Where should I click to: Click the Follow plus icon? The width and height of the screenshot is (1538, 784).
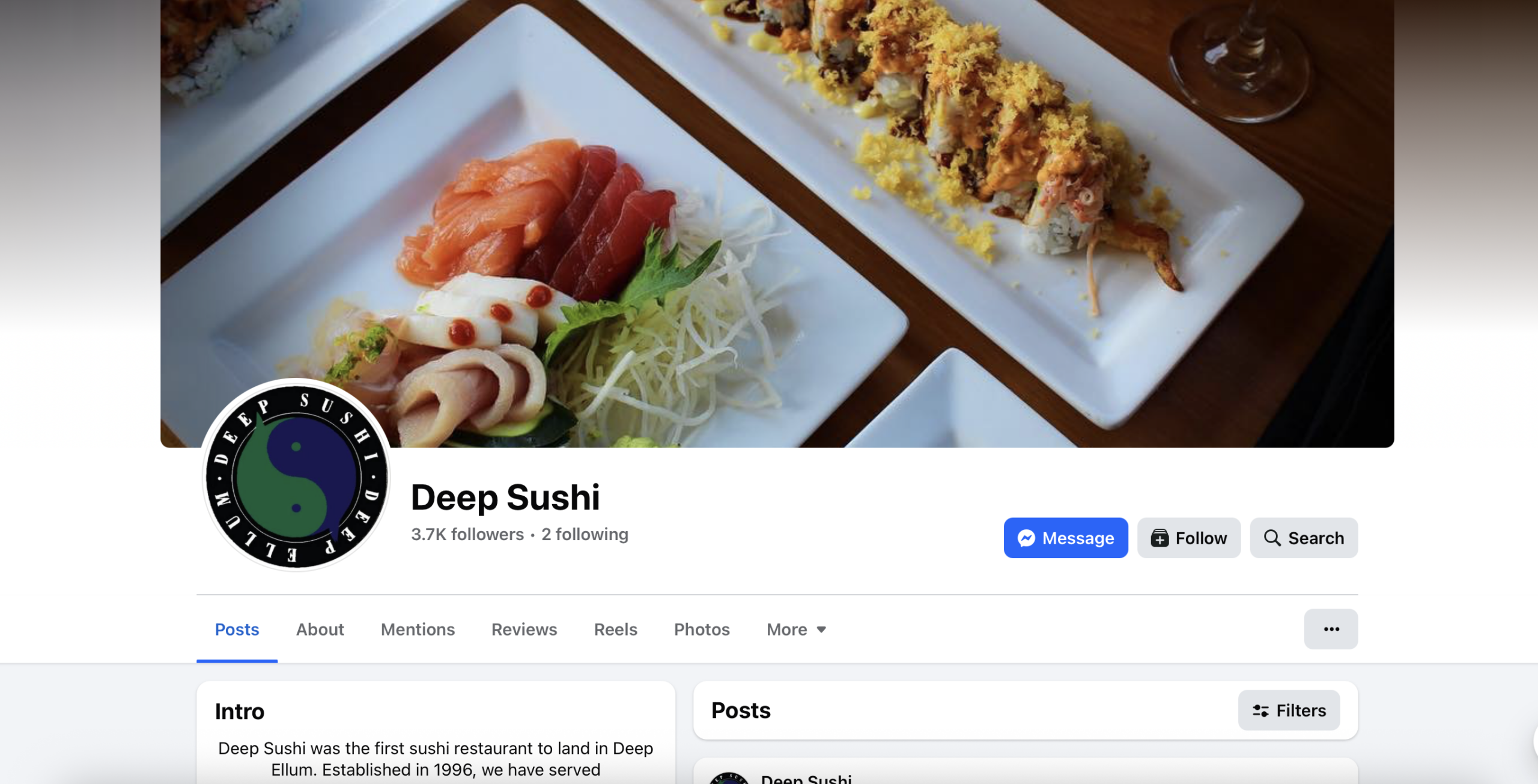(x=1160, y=538)
